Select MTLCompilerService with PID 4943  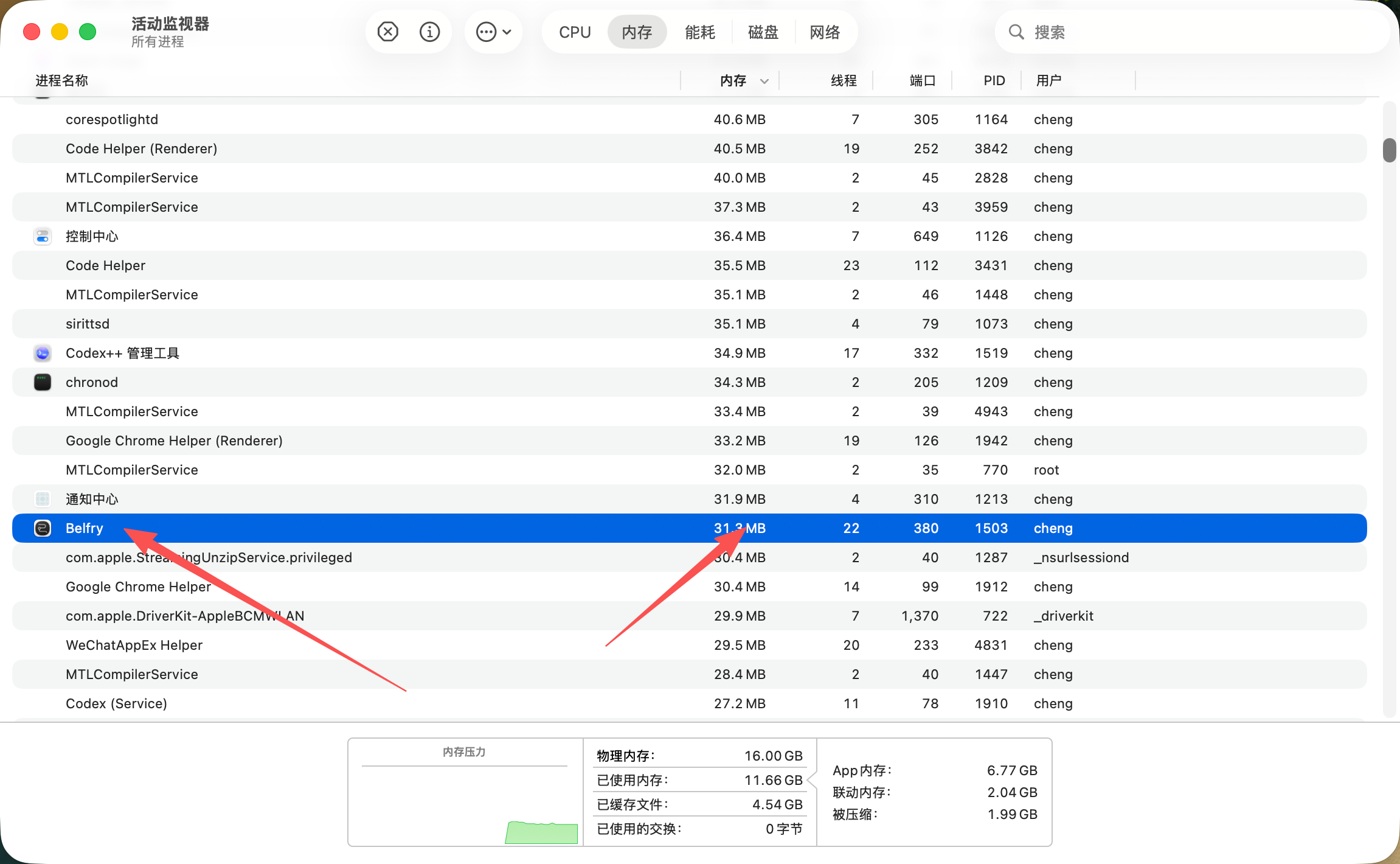690,411
